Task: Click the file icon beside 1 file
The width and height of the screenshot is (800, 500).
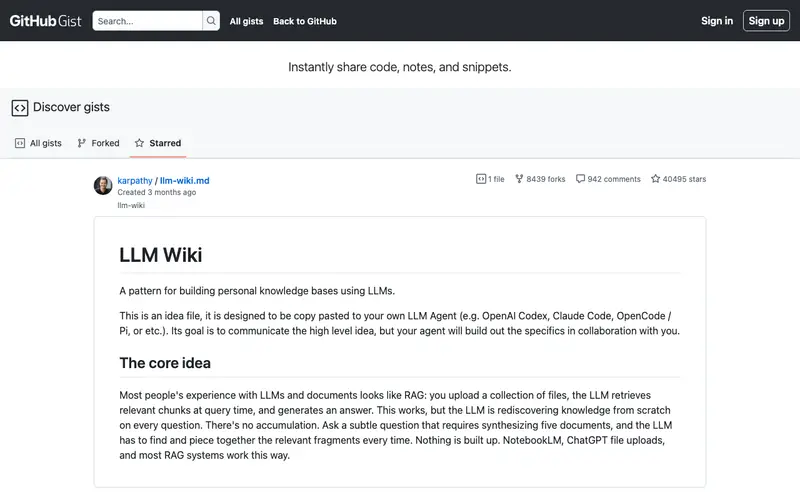Action: (481, 179)
